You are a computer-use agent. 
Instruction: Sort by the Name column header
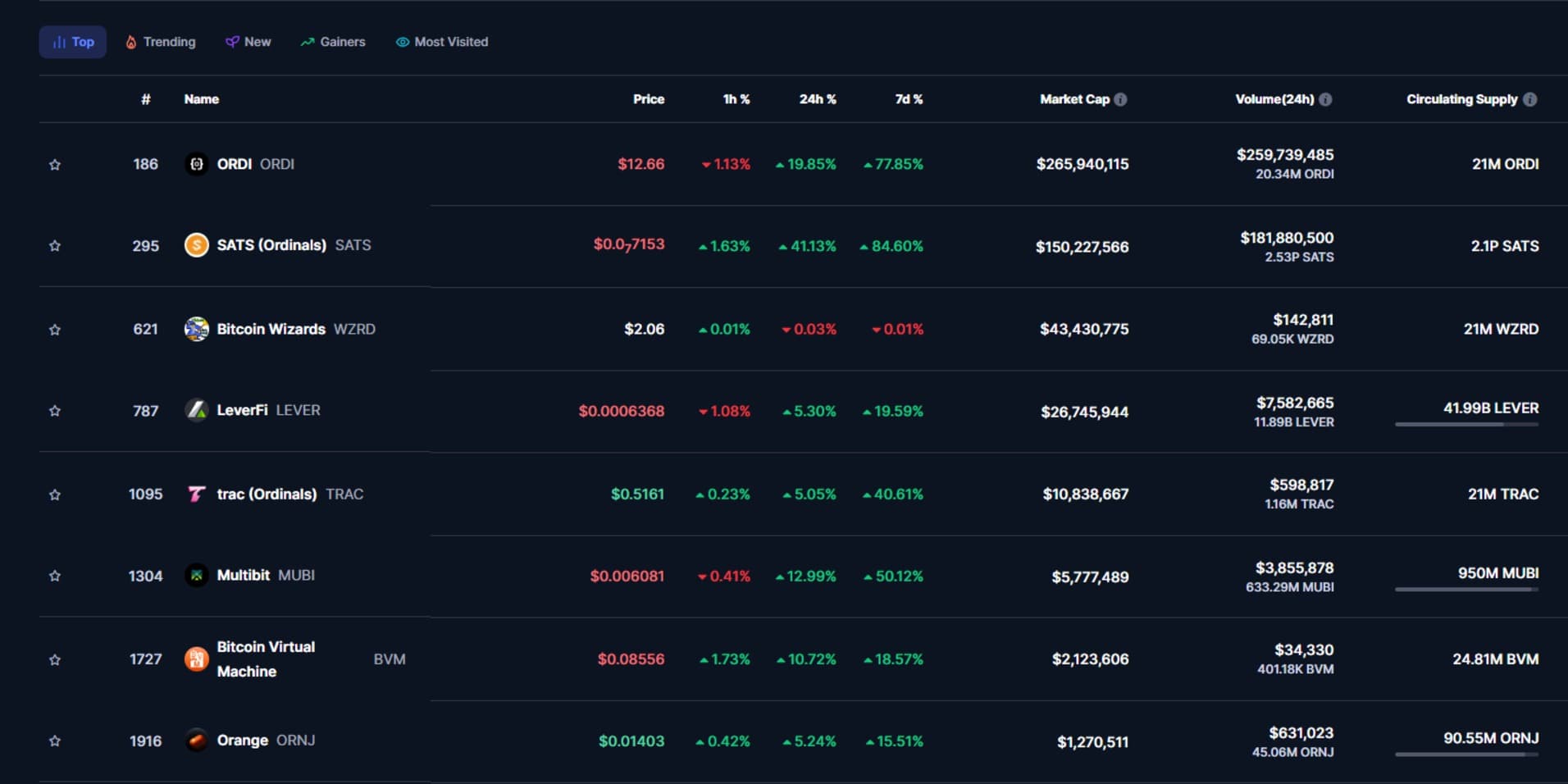tap(202, 99)
